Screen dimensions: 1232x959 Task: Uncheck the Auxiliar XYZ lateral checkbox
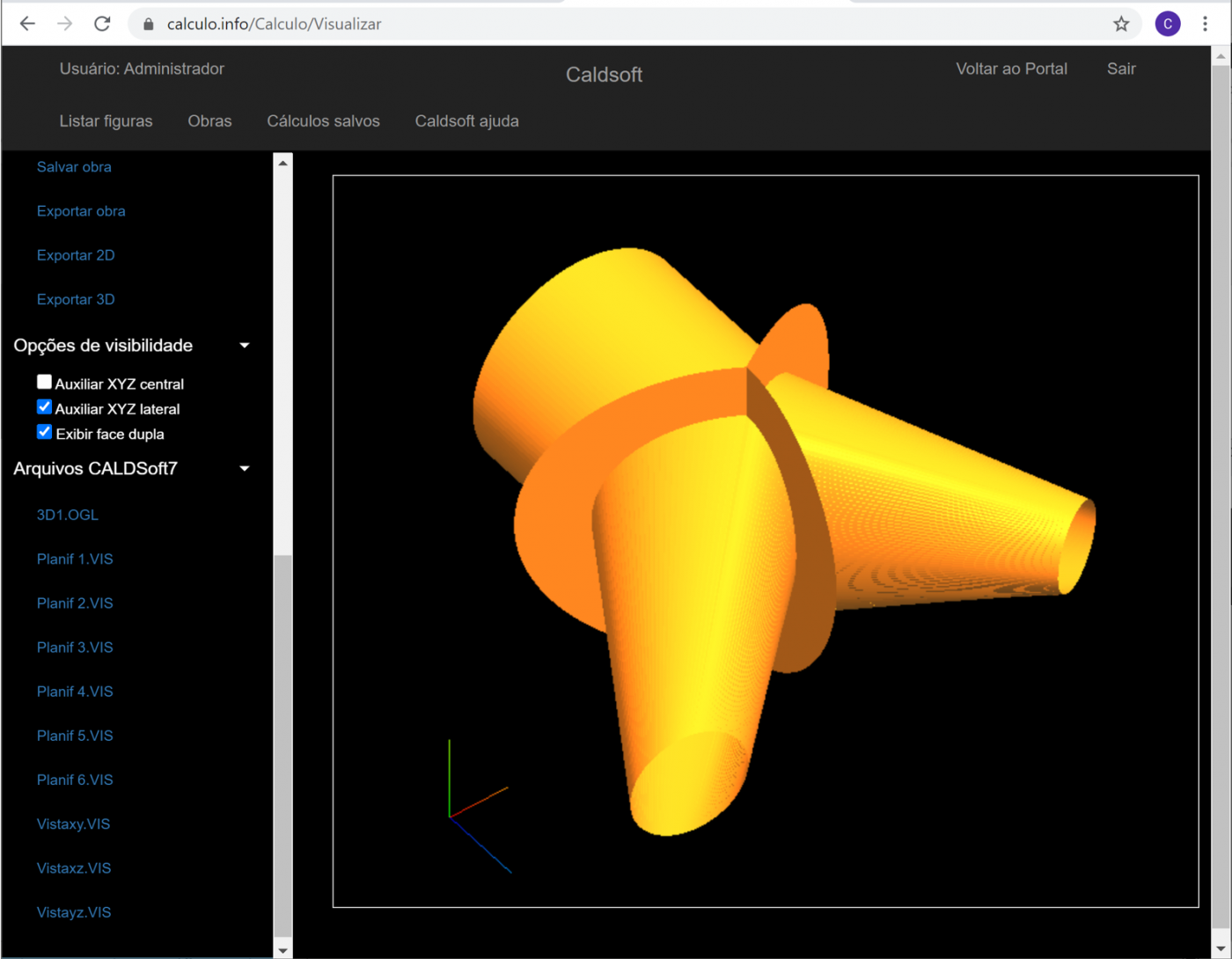44,406
